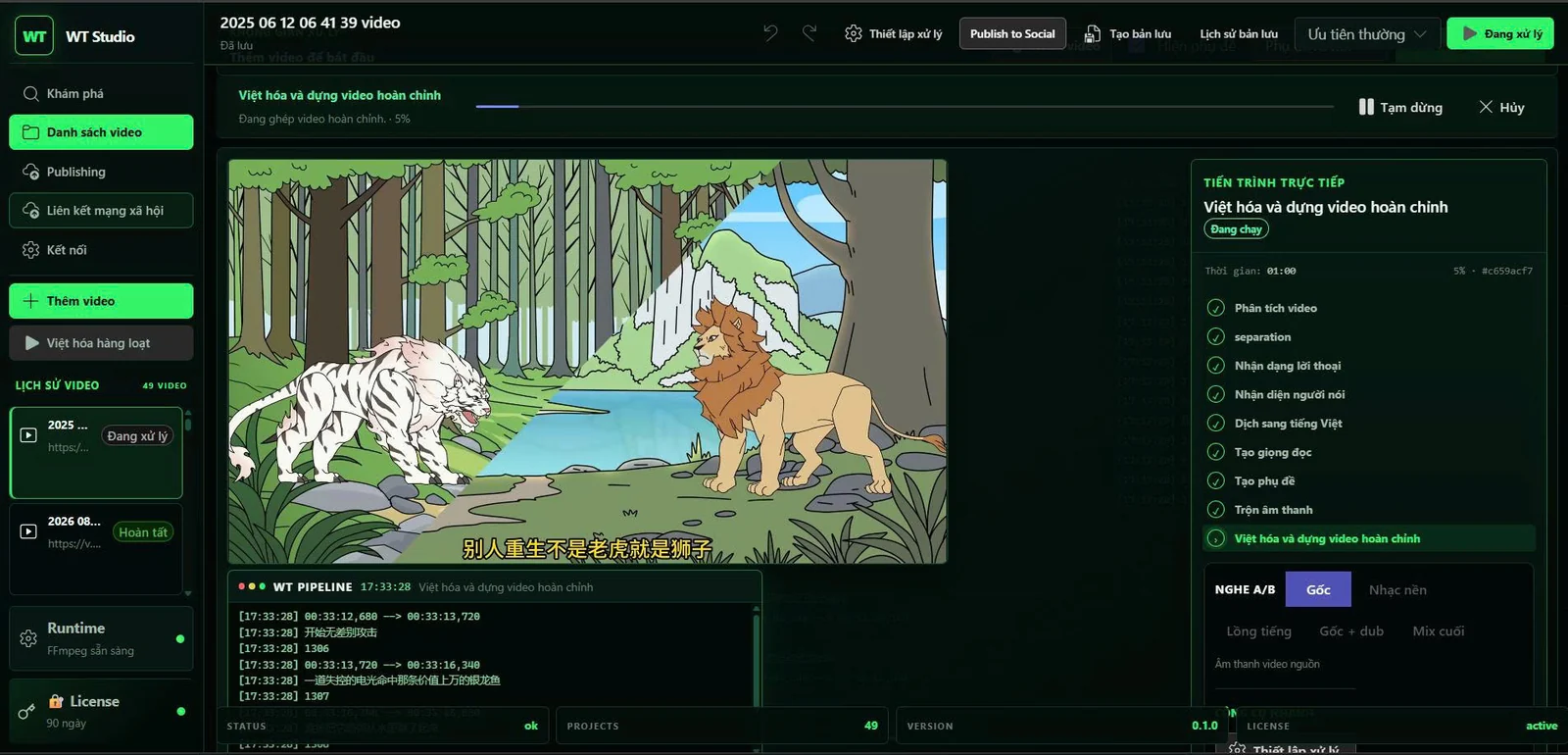Image resolution: width=1568 pixels, height=755 pixels.
Task: Click the play icon of the 2025 history video
Action: pos(28,434)
